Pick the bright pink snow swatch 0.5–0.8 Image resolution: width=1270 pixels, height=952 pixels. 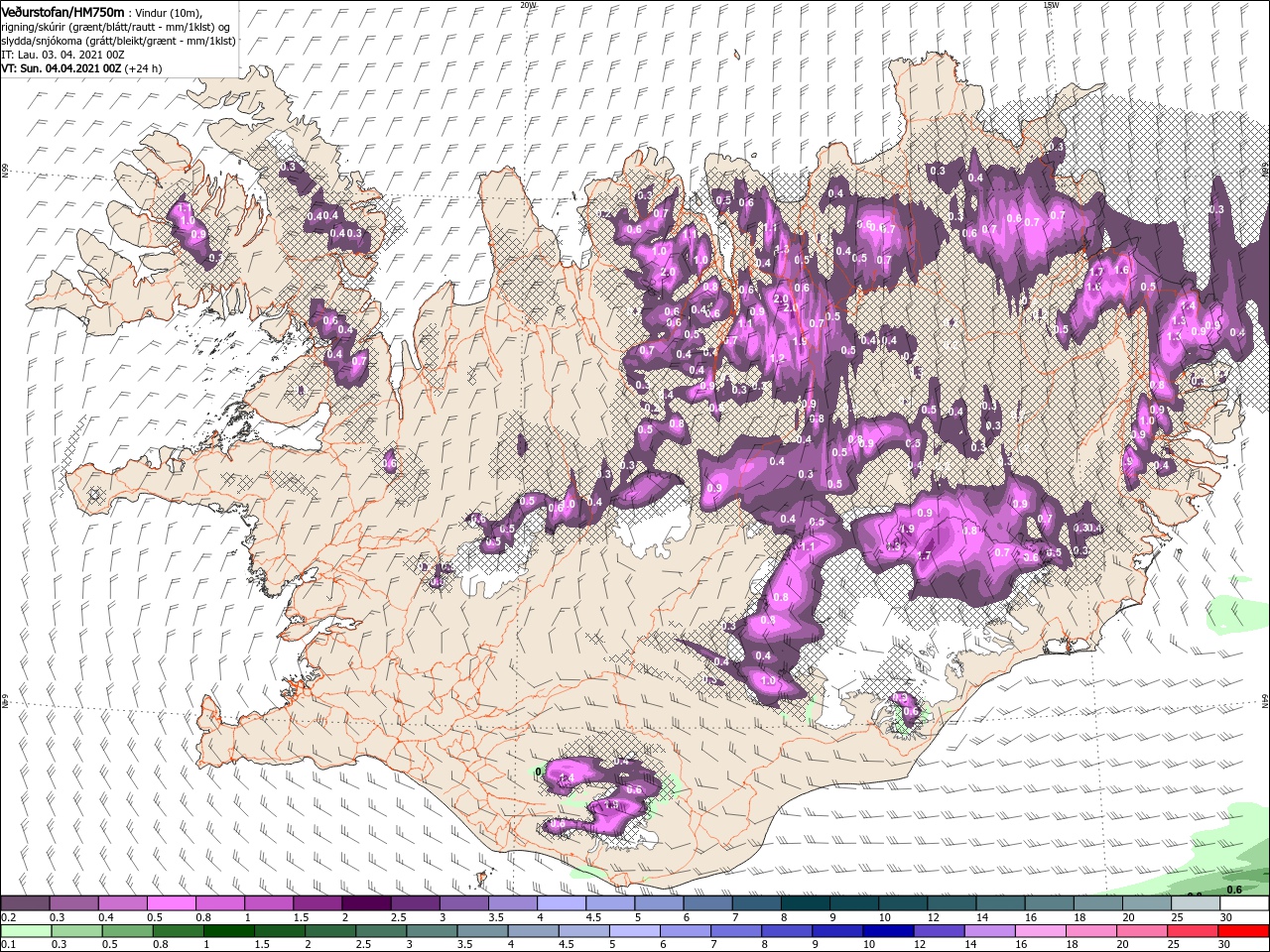click(x=171, y=903)
